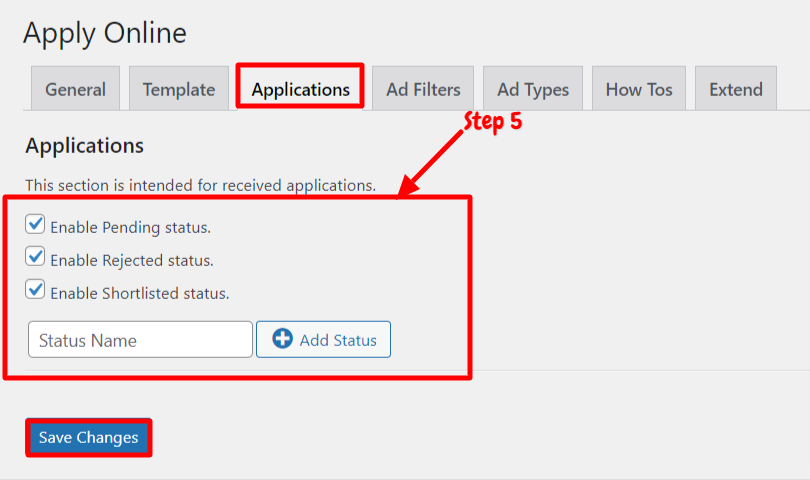View the How Tos tab

[639, 88]
